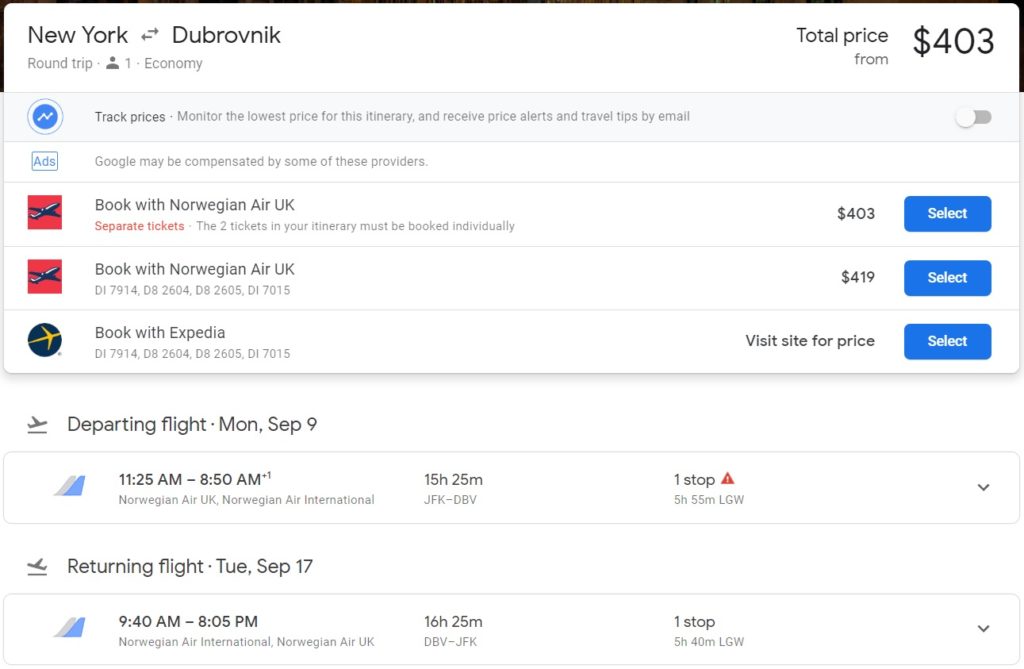Click the red Separate tickets label

click(x=139, y=227)
